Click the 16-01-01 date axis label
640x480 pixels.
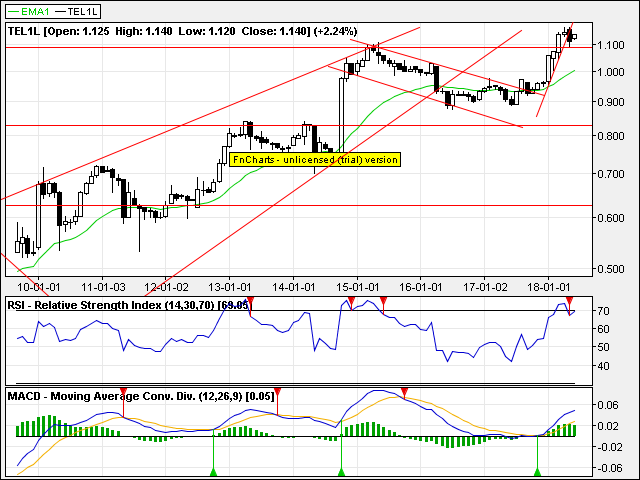coord(420,287)
